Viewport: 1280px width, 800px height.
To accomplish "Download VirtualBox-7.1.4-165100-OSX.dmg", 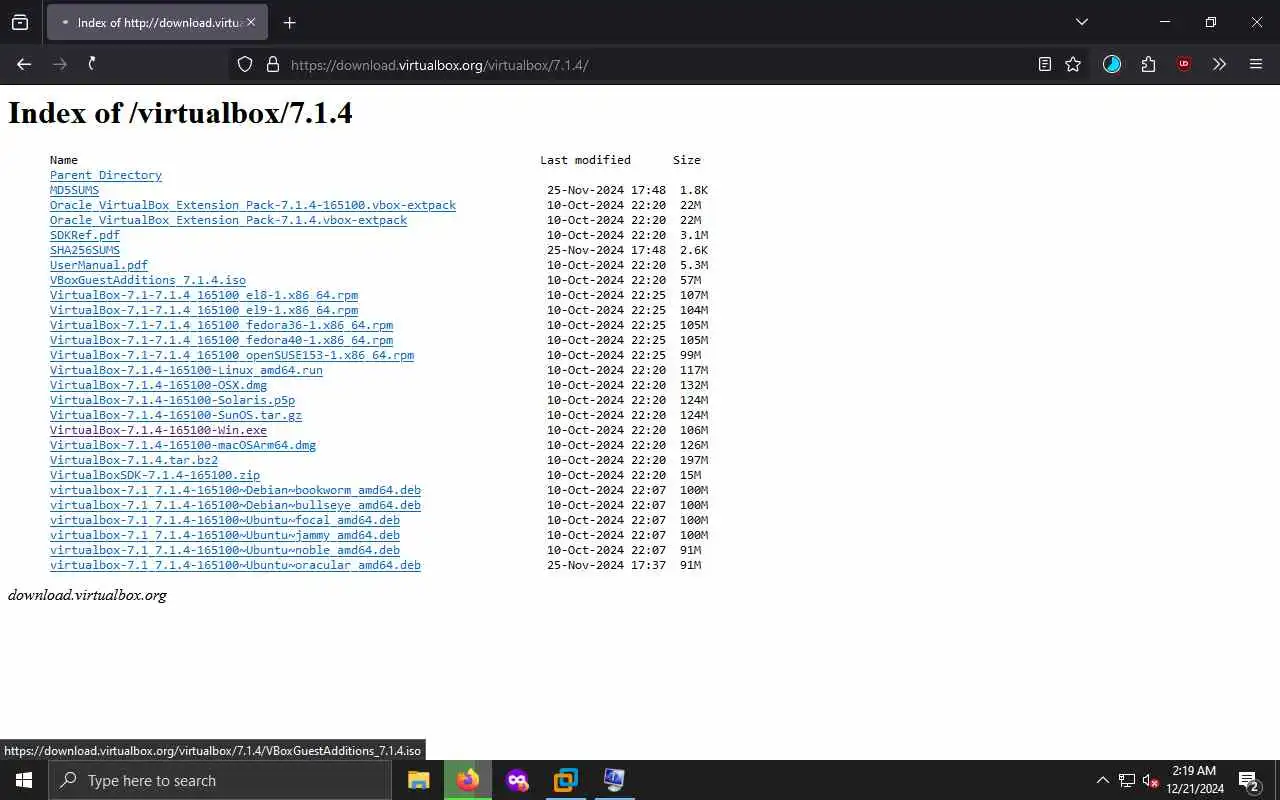I will (x=158, y=385).
